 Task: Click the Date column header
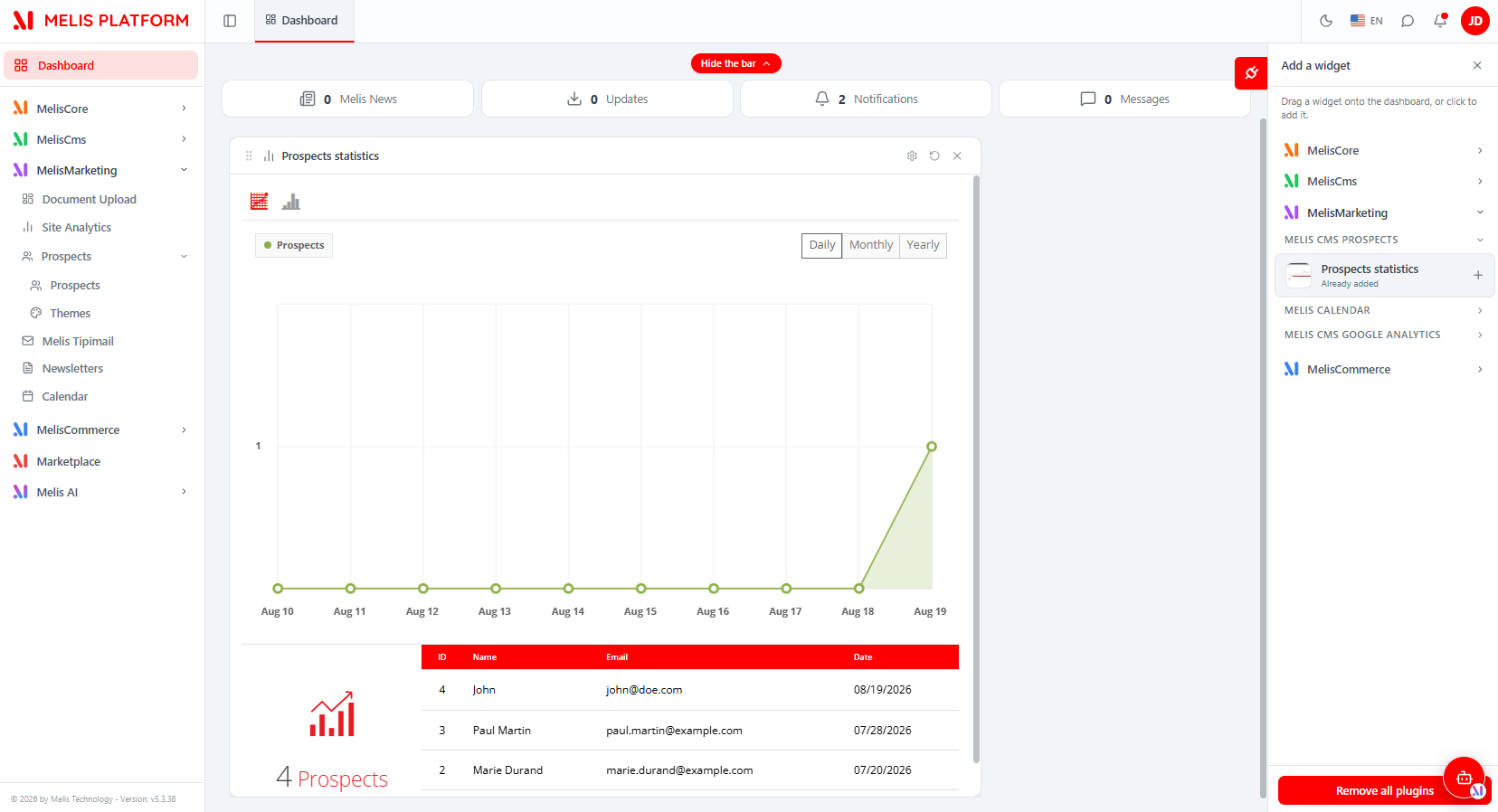[x=863, y=657]
